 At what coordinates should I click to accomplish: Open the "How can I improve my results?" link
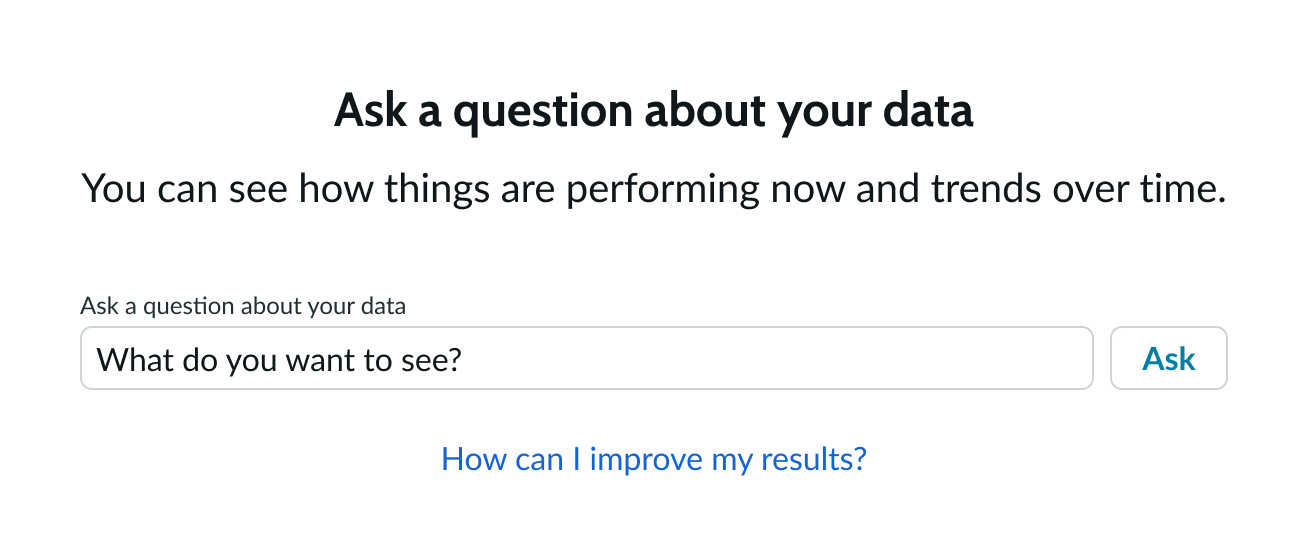click(x=653, y=459)
